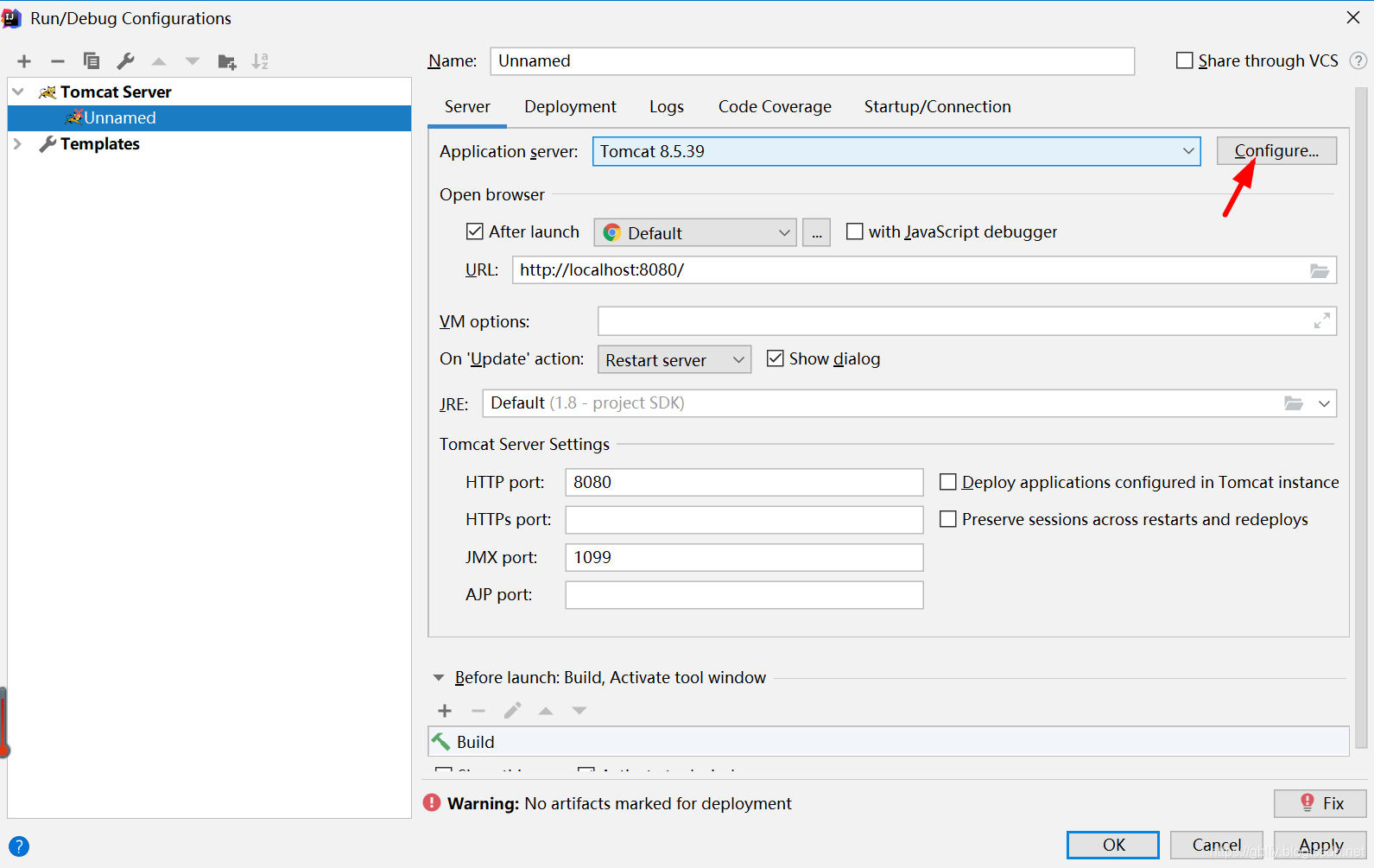The height and width of the screenshot is (868, 1374).
Task: Click the red warning icon beside Warning text
Action: click(x=432, y=803)
